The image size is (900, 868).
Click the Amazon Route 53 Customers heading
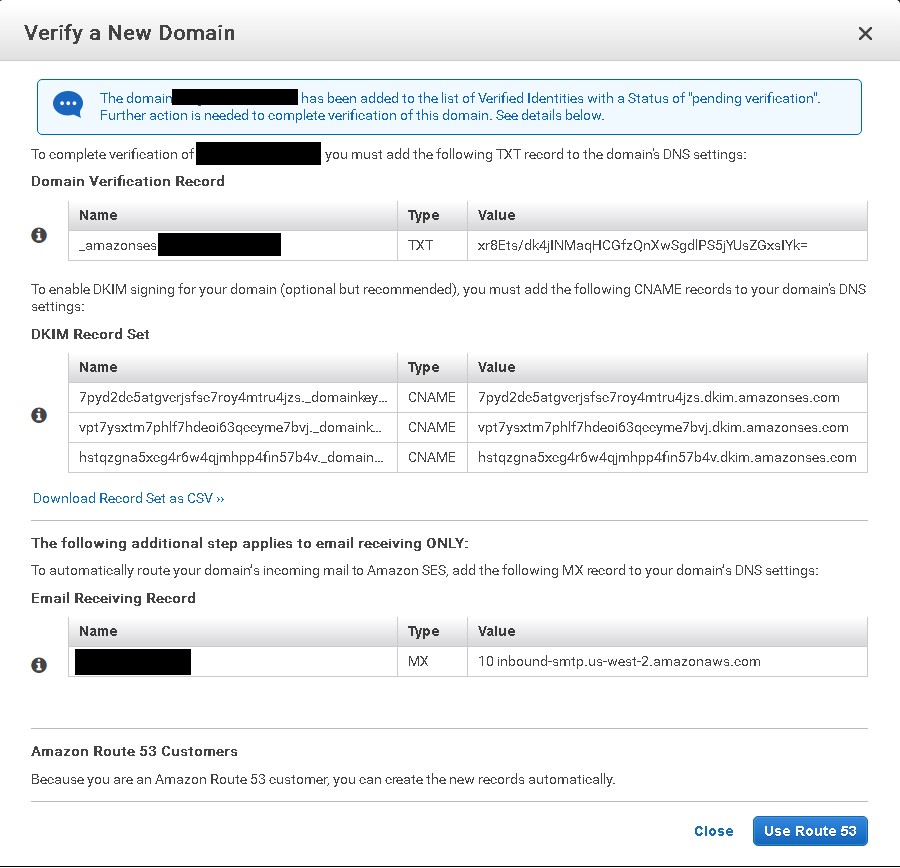tap(134, 751)
